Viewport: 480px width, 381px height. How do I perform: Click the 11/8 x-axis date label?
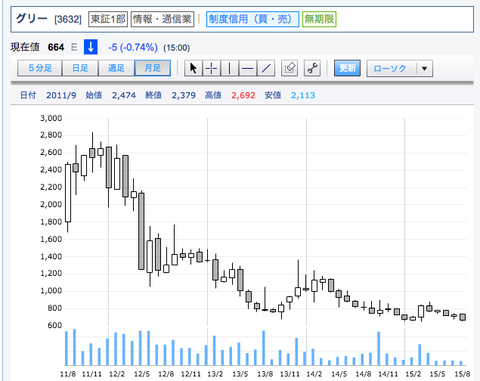(68, 374)
